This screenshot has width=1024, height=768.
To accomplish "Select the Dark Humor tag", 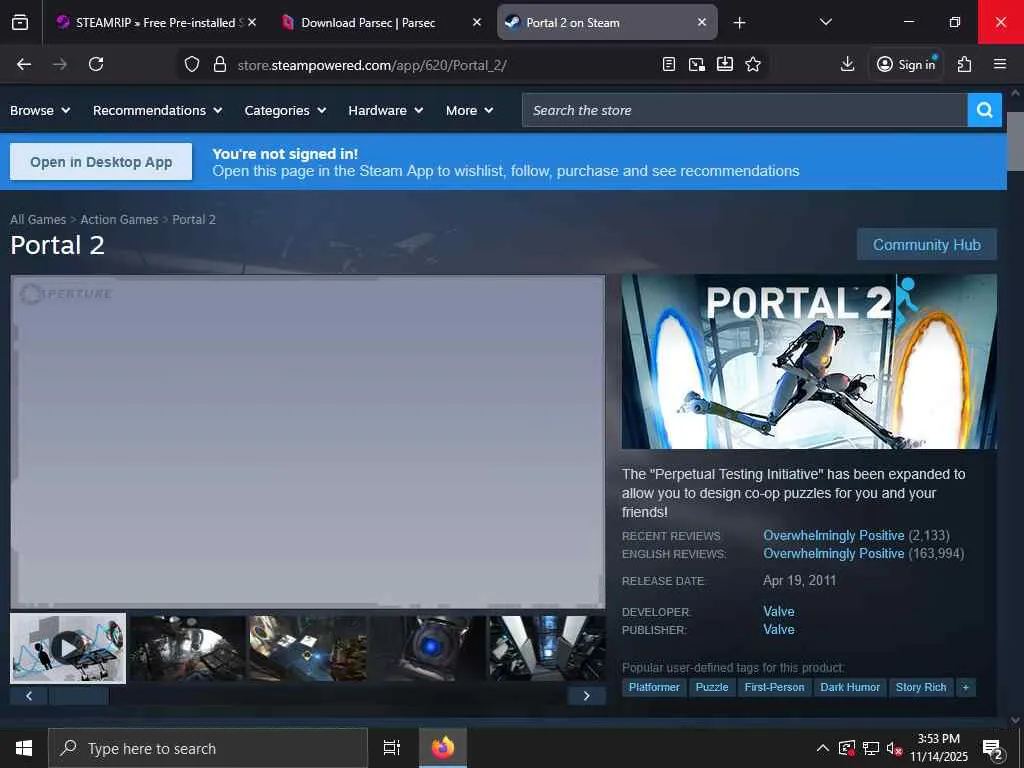I will point(850,687).
